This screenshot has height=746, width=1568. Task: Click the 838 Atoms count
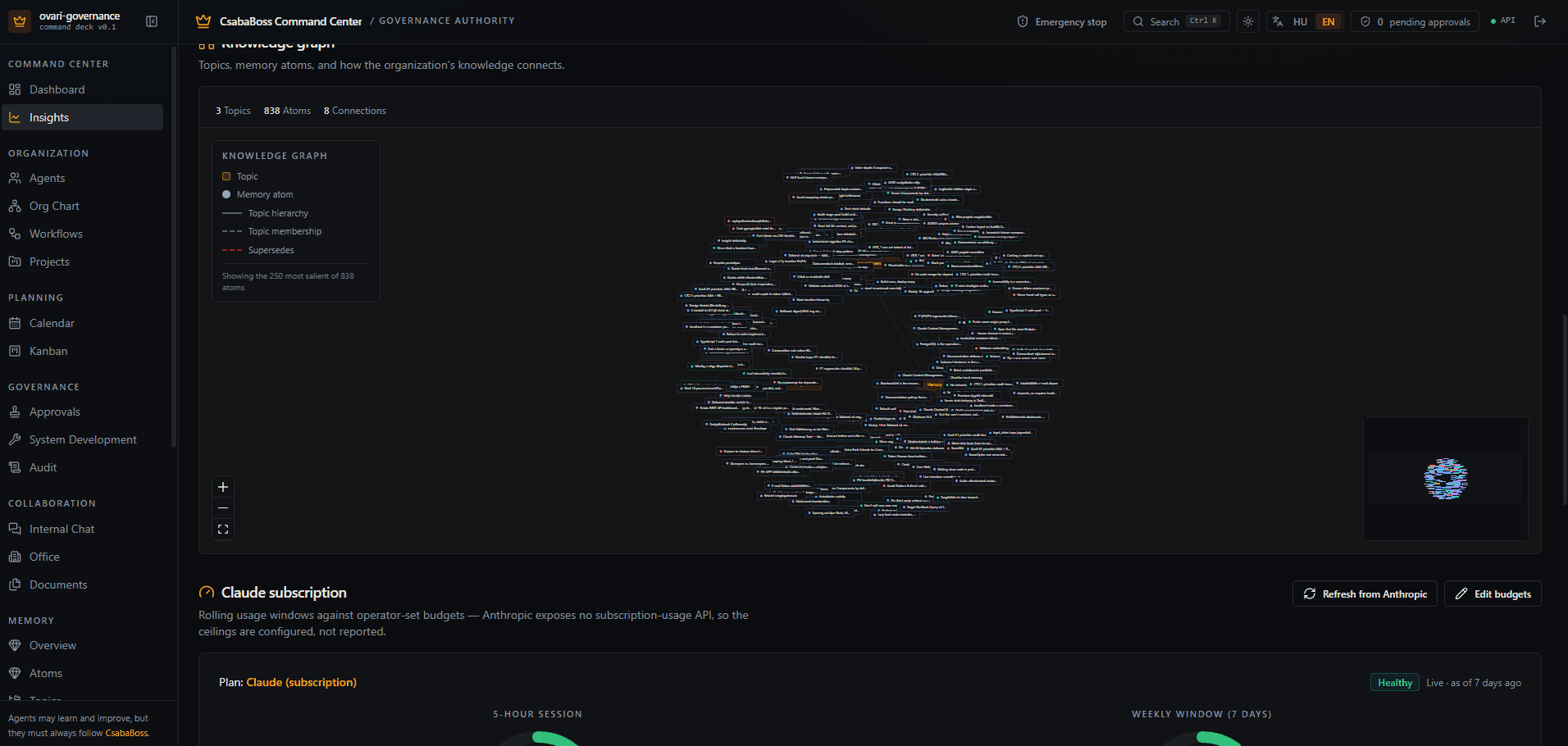287,111
